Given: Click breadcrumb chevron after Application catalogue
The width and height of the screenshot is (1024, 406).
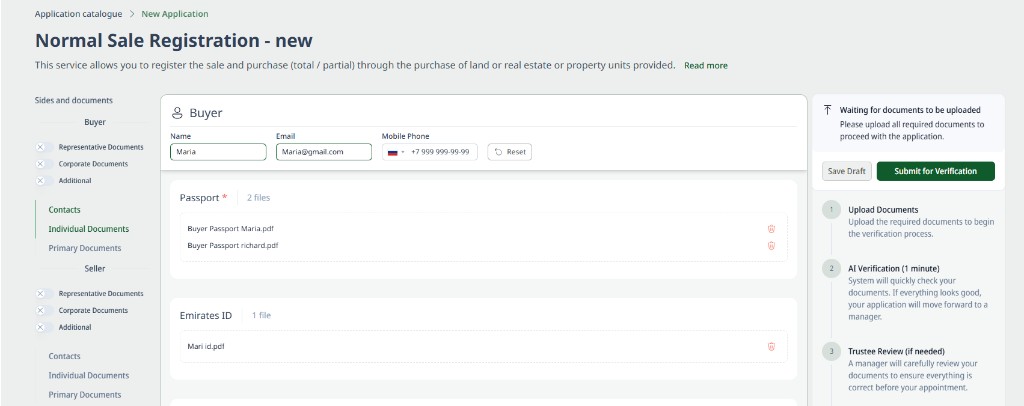Looking at the screenshot, I should point(131,14).
